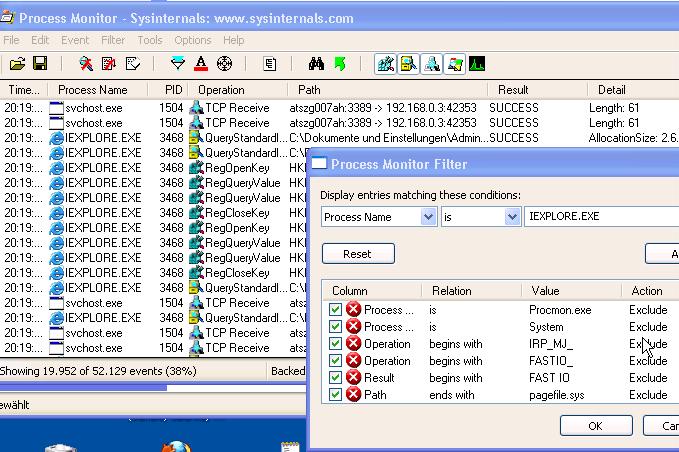Sort by the PID column header
679x452 pixels.
point(168,90)
